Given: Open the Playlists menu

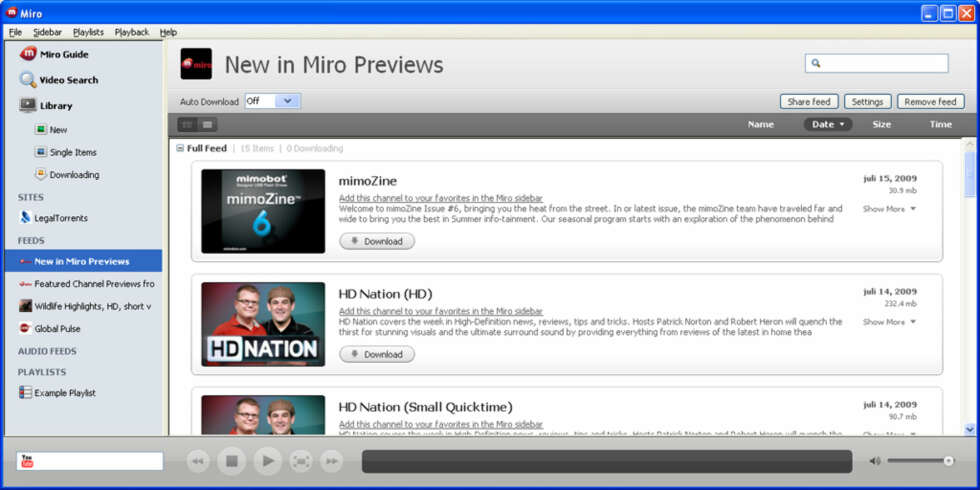Looking at the screenshot, I should 88,32.
